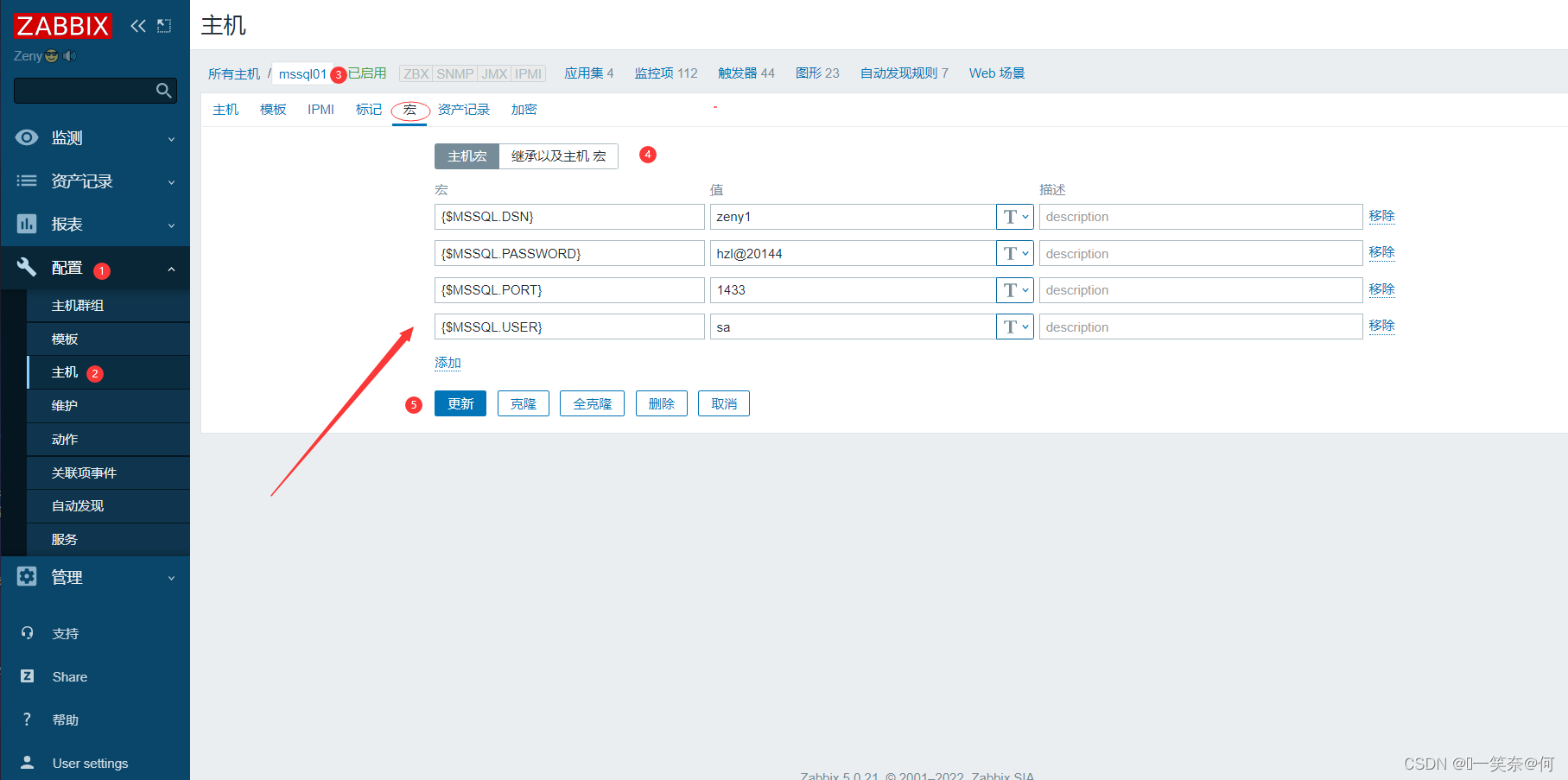Screen dimensions: 1568x780
Task: Click the 帮助 question mark icon
Action: (27, 720)
